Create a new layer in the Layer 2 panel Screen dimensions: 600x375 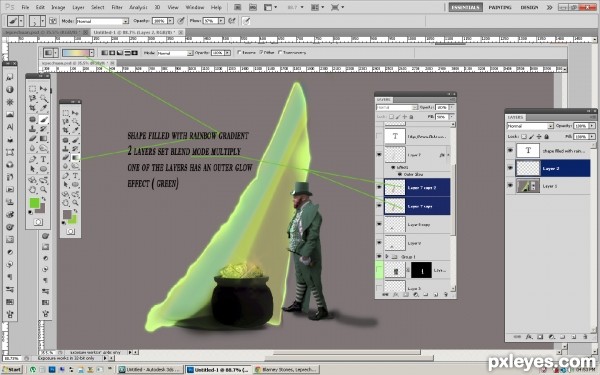click(574, 337)
